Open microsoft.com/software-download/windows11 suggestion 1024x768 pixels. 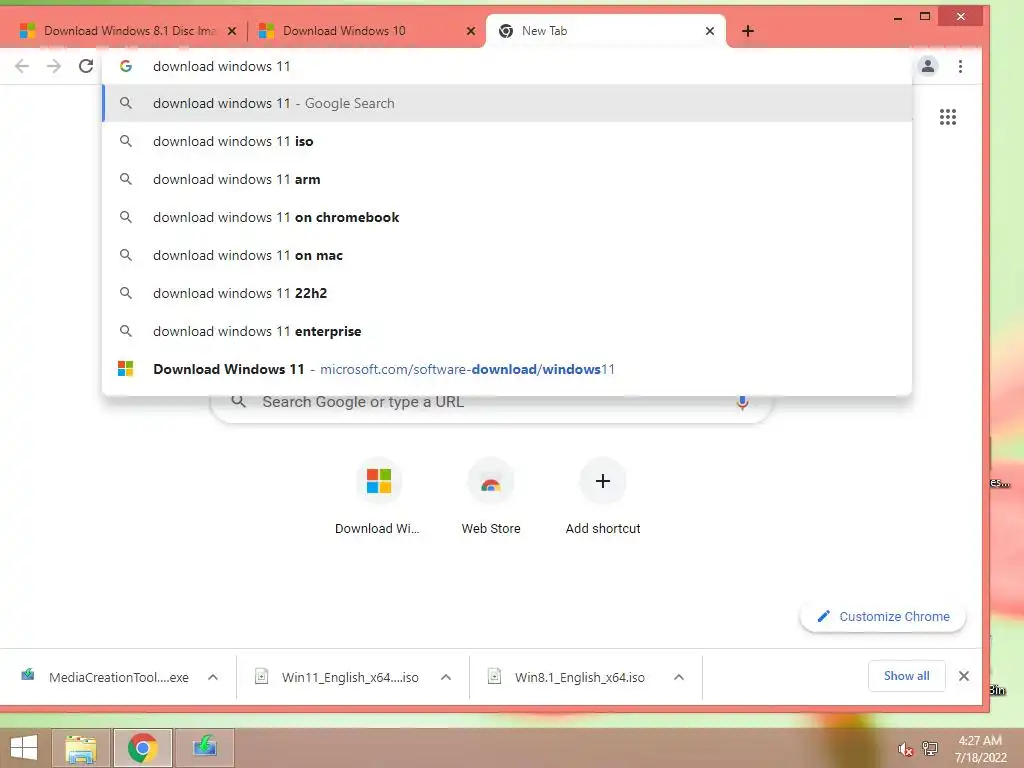pos(507,369)
